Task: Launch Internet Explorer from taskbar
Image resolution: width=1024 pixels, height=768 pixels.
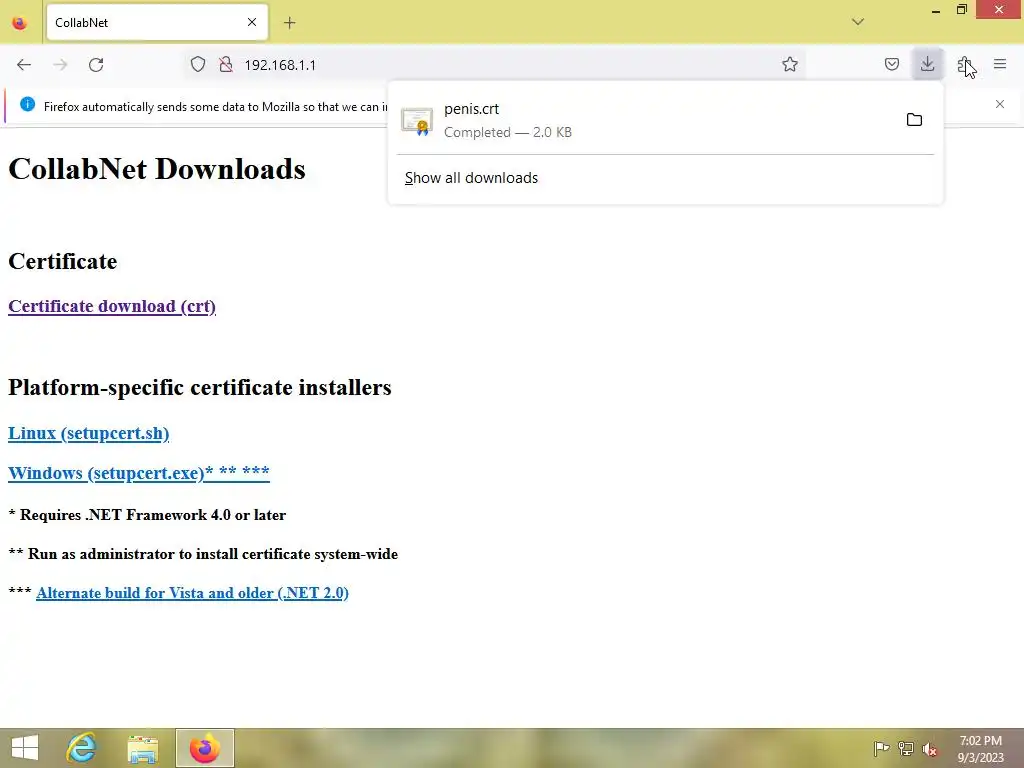Action: click(82, 748)
